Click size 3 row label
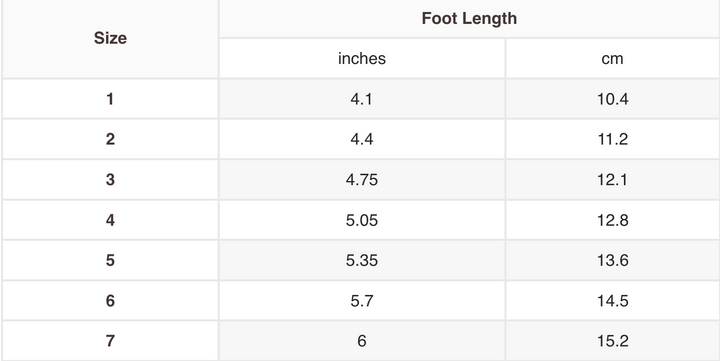This screenshot has width=720, height=361. [x=110, y=180]
